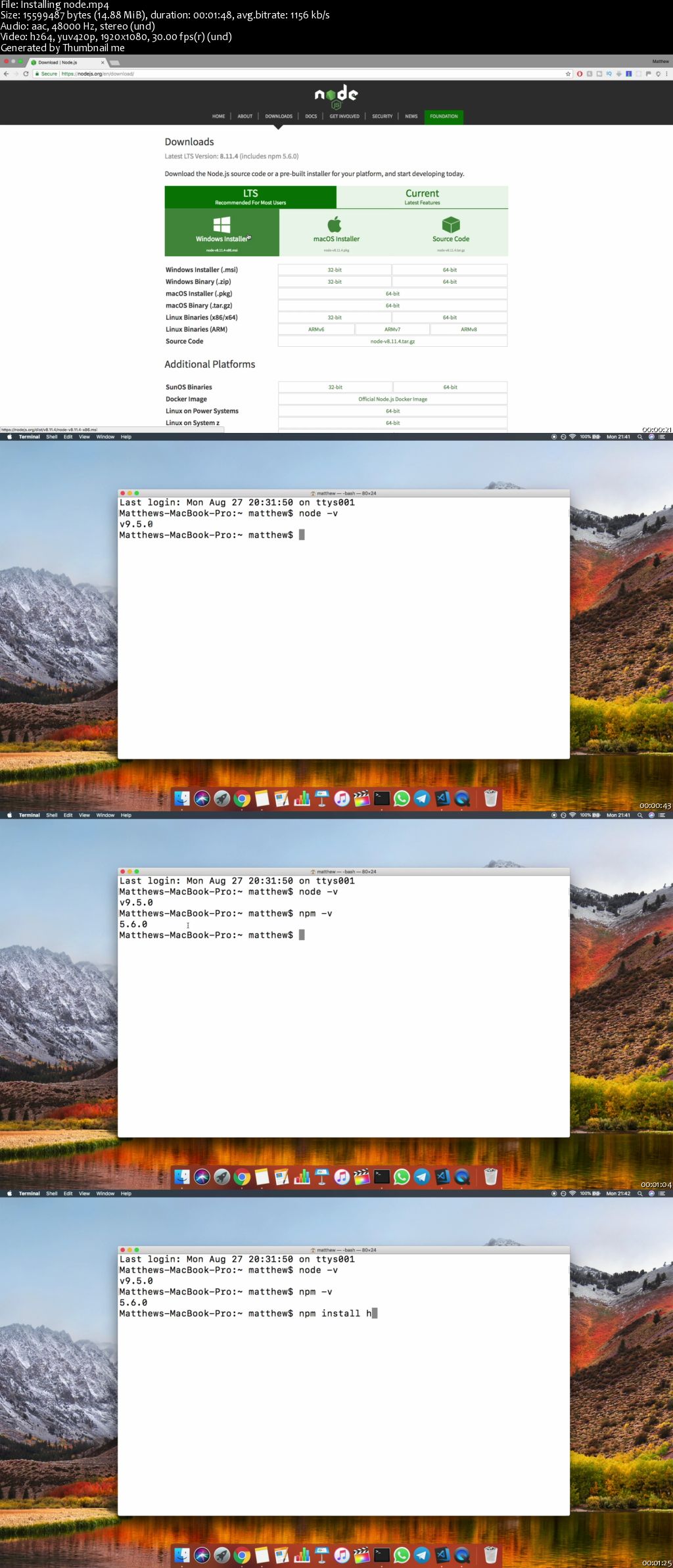The height and width of the screenshot is (1568, 673).
Task: Open Telegram from the dock in the 00:01:25 frame
Action: [x=422, y=1555]
